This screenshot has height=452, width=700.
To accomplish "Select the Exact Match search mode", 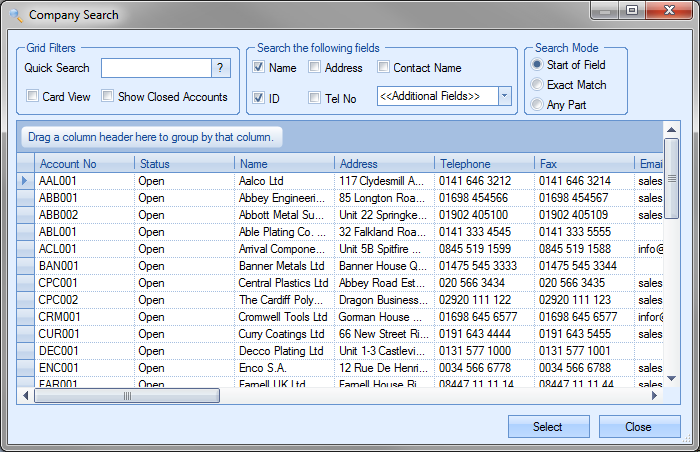I will click(538, 85).
